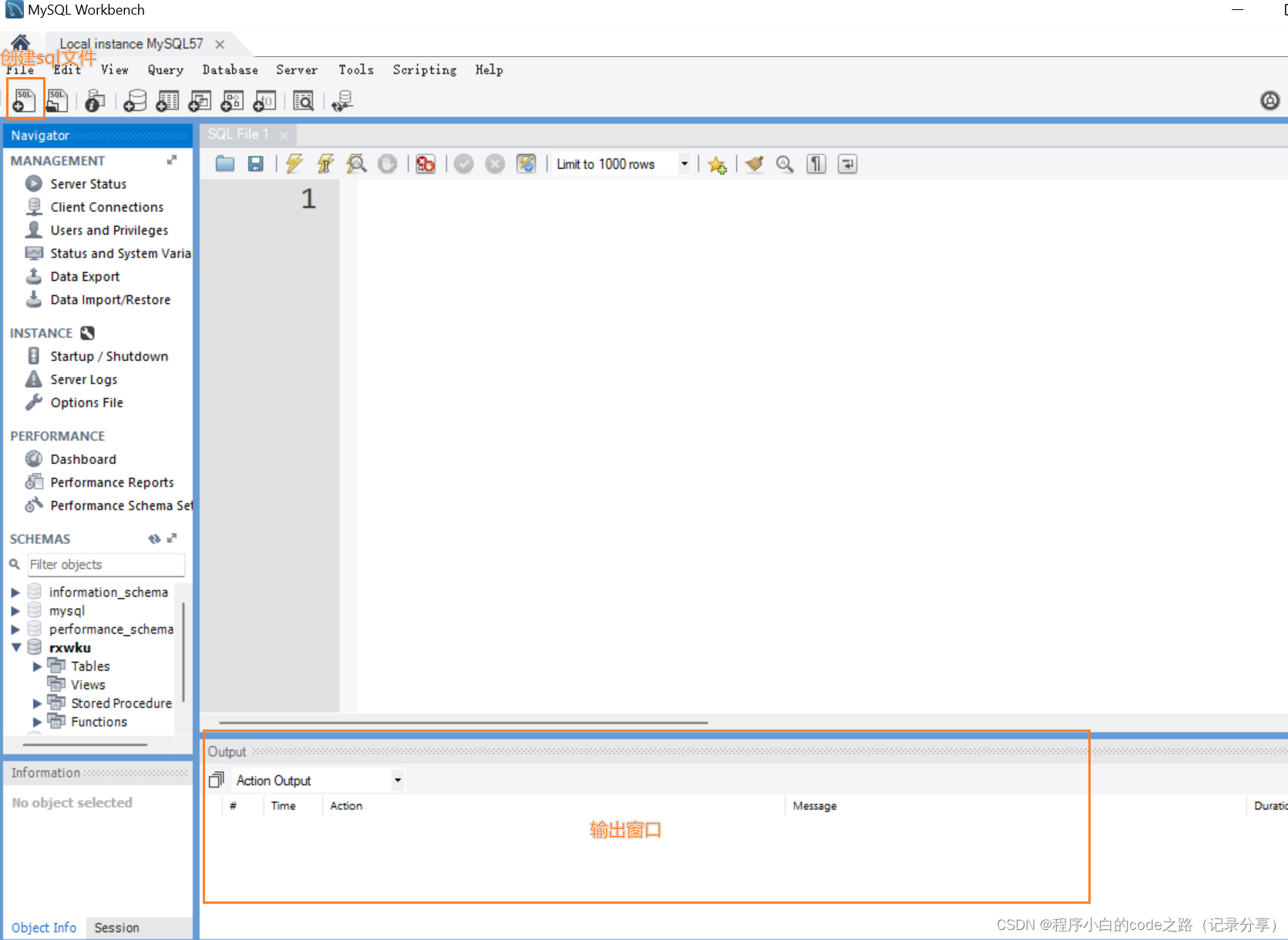Reconnect to DBMS toolbar icon

click(x=342, y=100)
